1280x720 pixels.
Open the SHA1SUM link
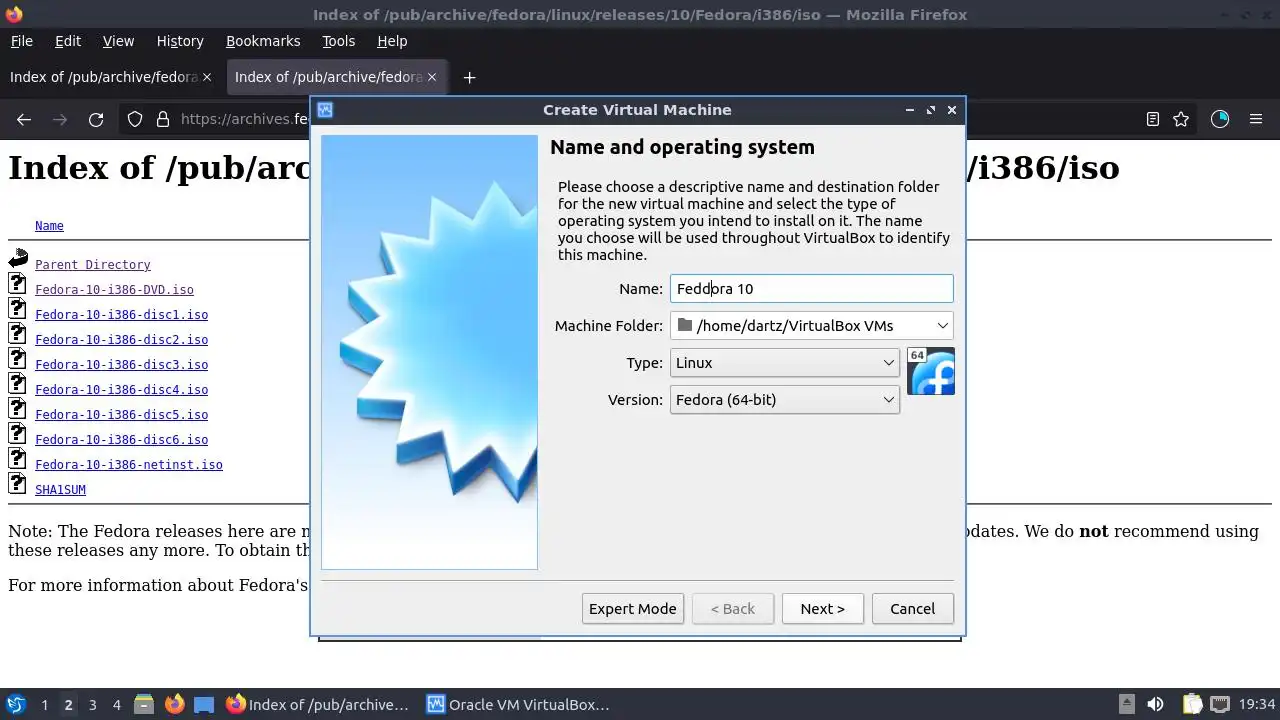60,490
